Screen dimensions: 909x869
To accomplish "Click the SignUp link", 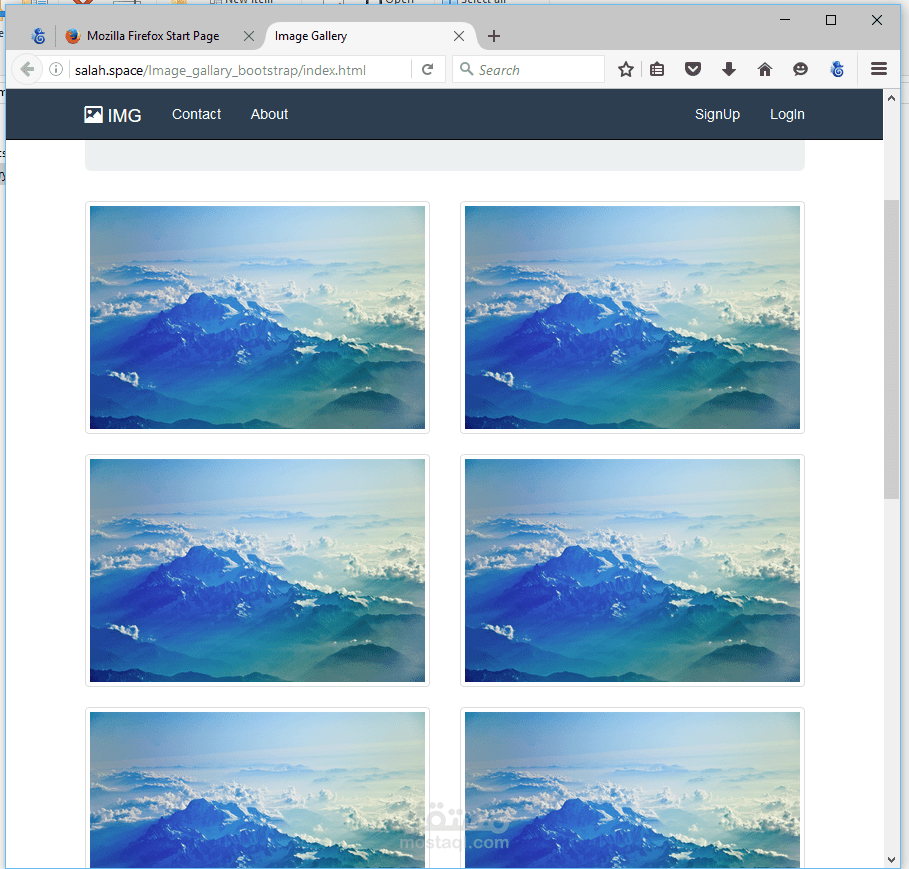I will tap(717, 114).
